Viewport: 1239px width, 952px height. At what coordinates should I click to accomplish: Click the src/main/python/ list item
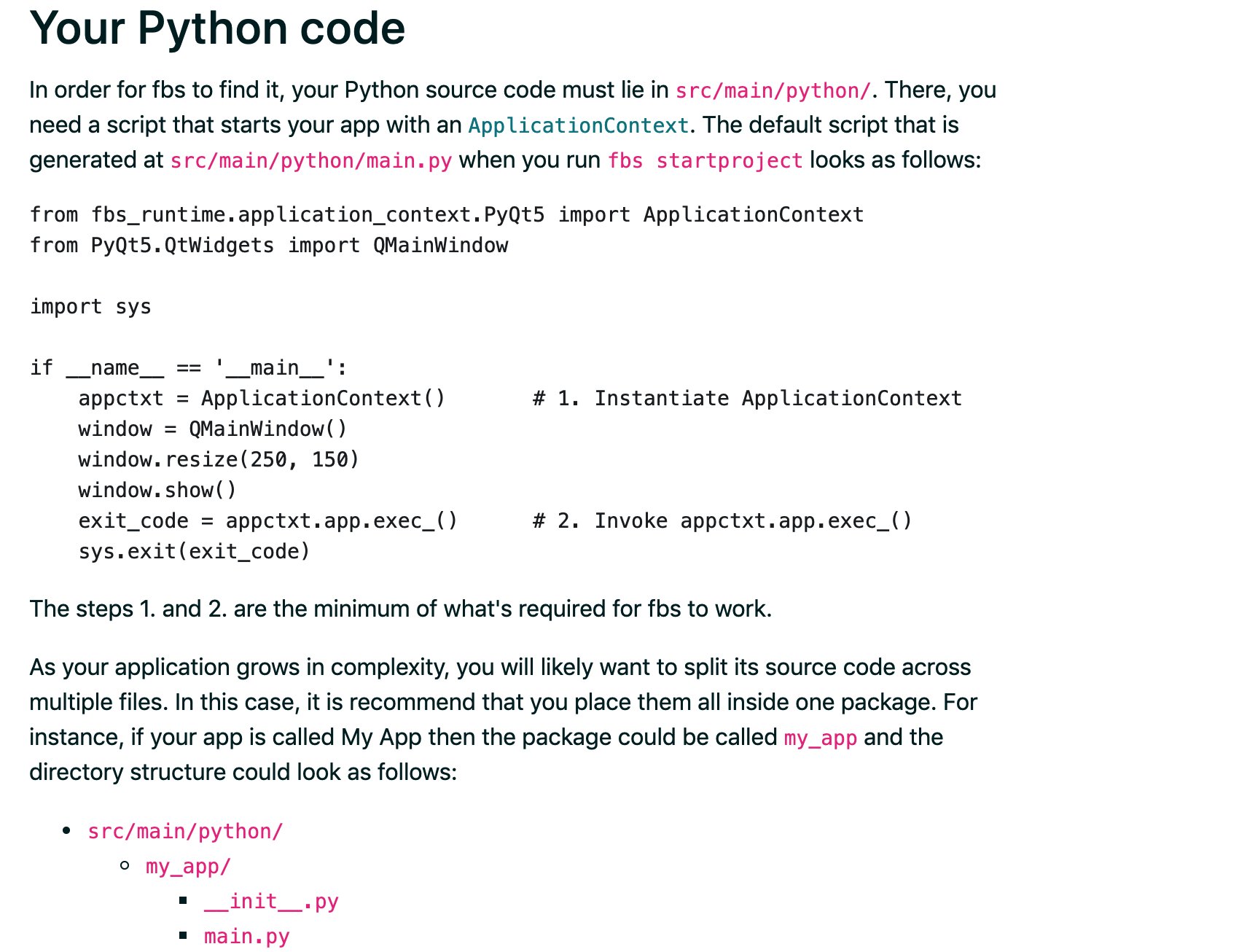pyautogui.click(x=185, y=831)
